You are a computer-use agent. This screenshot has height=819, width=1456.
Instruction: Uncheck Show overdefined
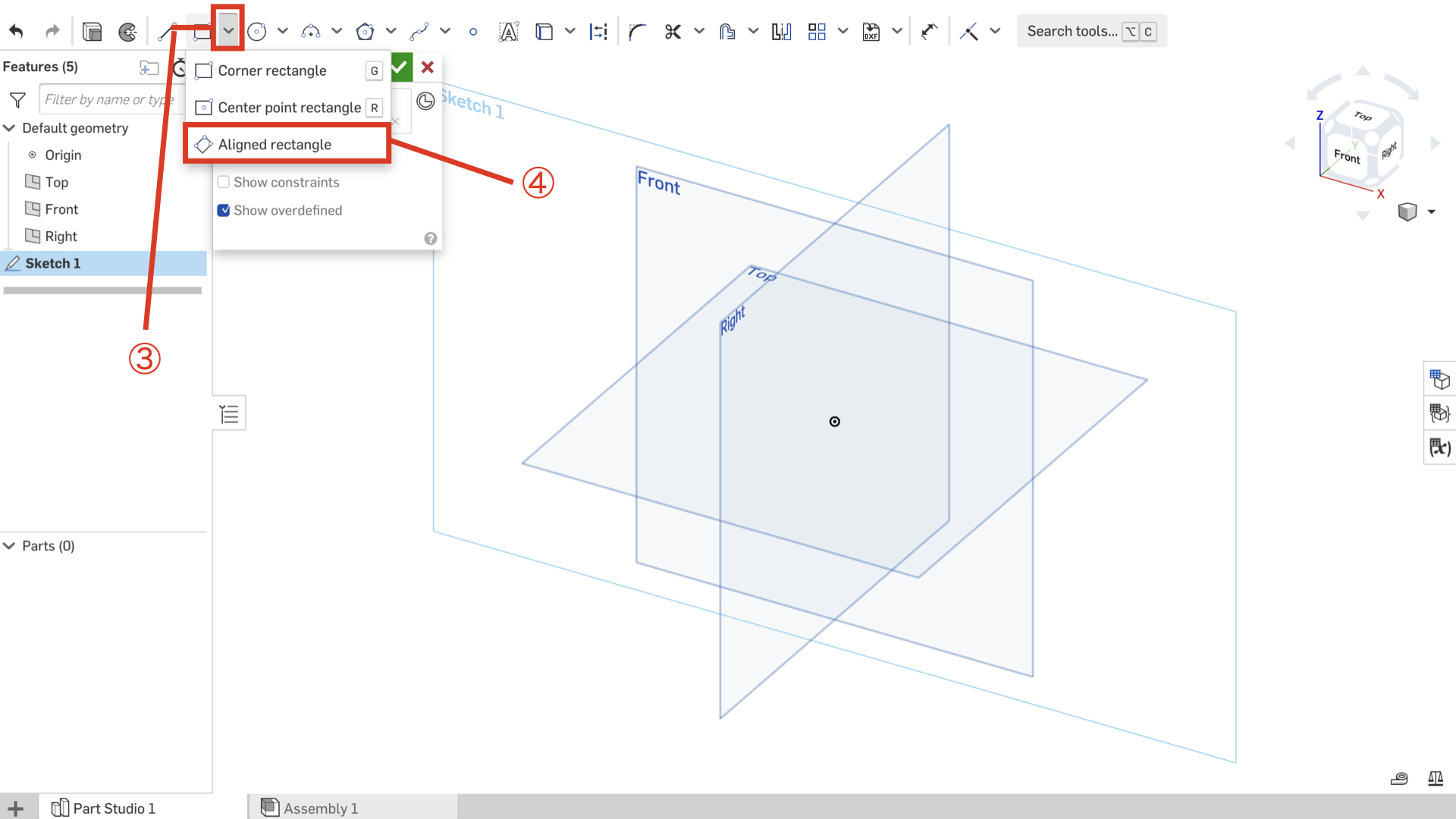(x=224, y=210)
